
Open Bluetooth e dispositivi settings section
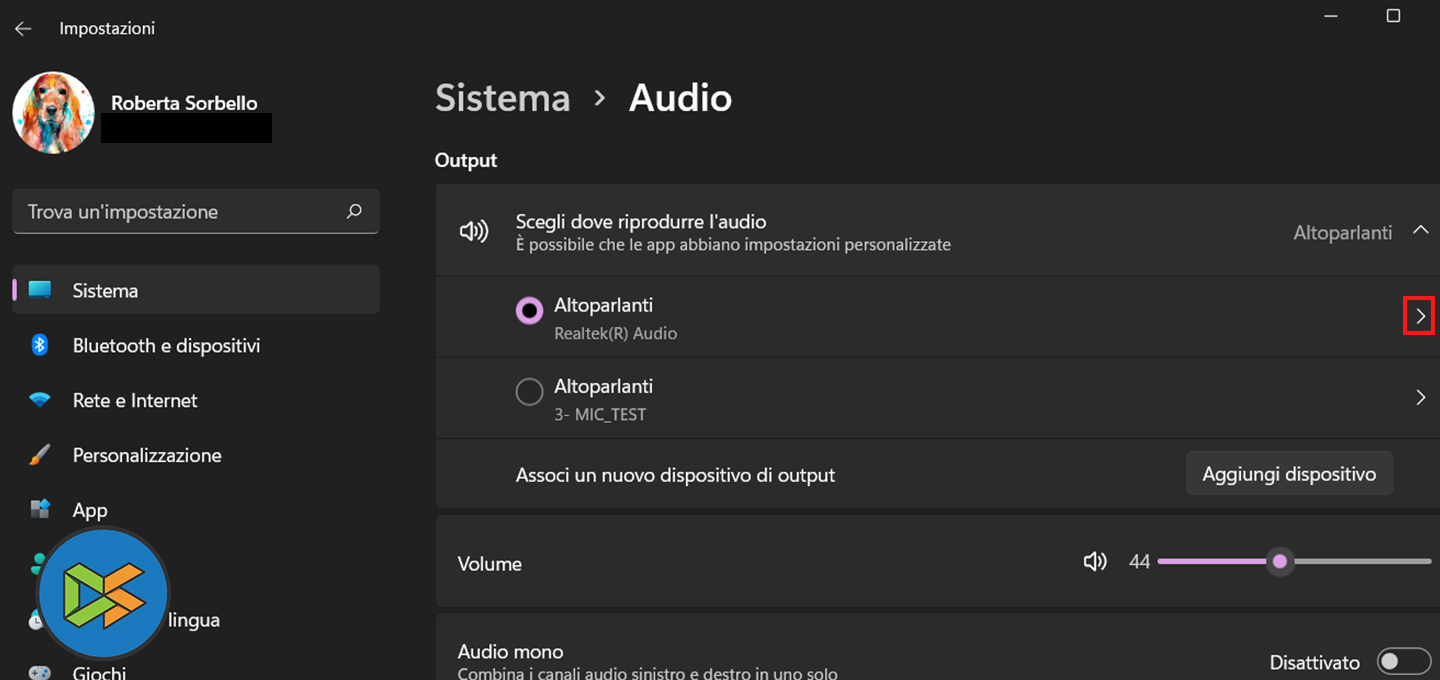click(166, 345)
